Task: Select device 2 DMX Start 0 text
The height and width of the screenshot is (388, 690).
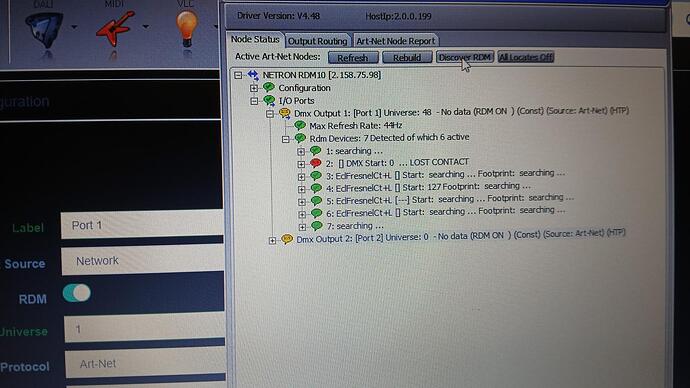Action: click(x=397, y=163)
